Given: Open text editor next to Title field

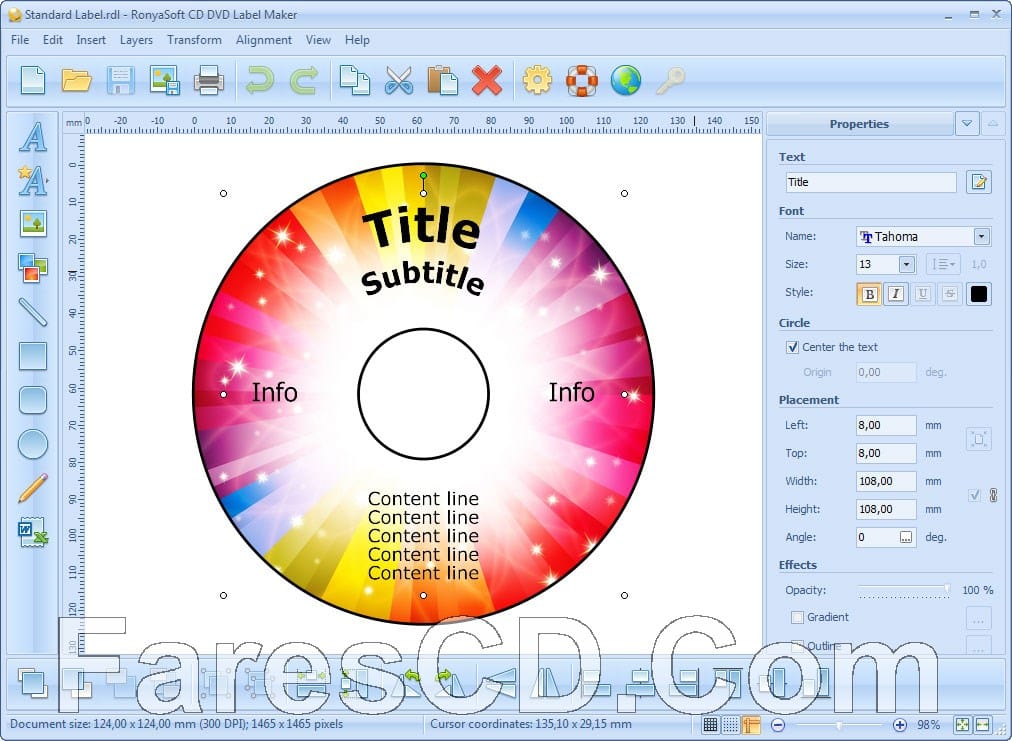Looking at the screenshot, I should tap(978, 182).
